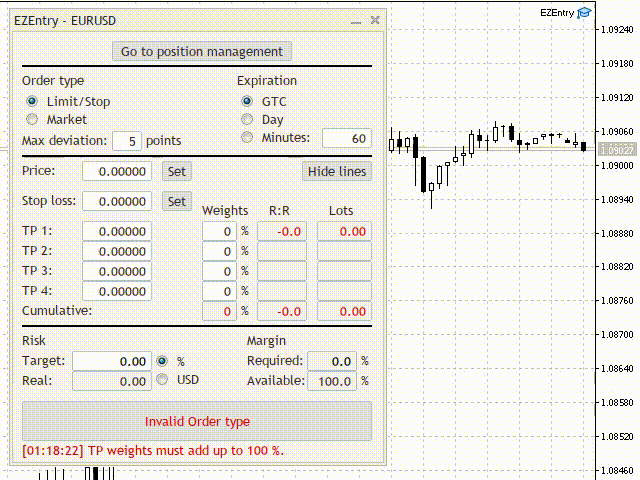The image size is (640, 480).
Task: Click the TP 4 weight field
Action: tap(219, 291)
